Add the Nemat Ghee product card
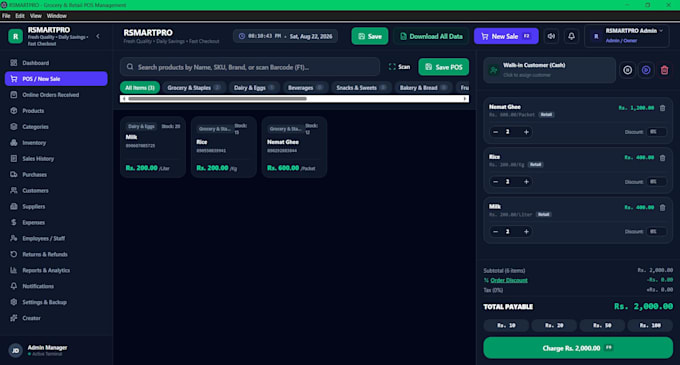Viewport: 680px width, 365px height. pos(294,147)
